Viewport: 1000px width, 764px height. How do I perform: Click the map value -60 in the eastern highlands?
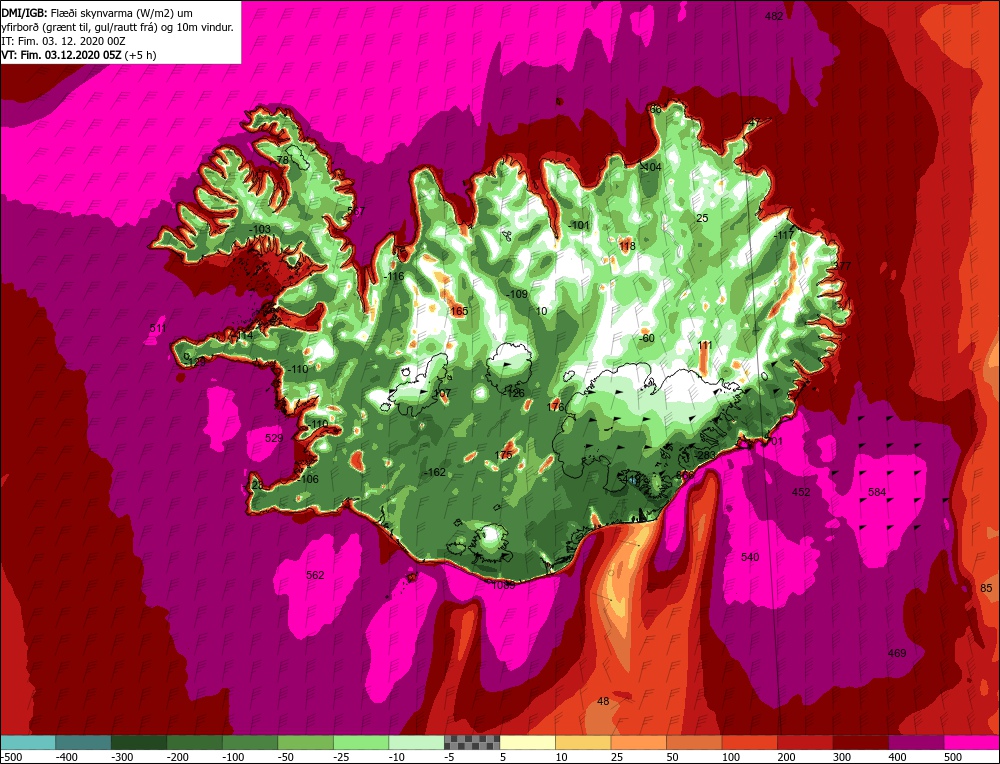coord(647,338)
